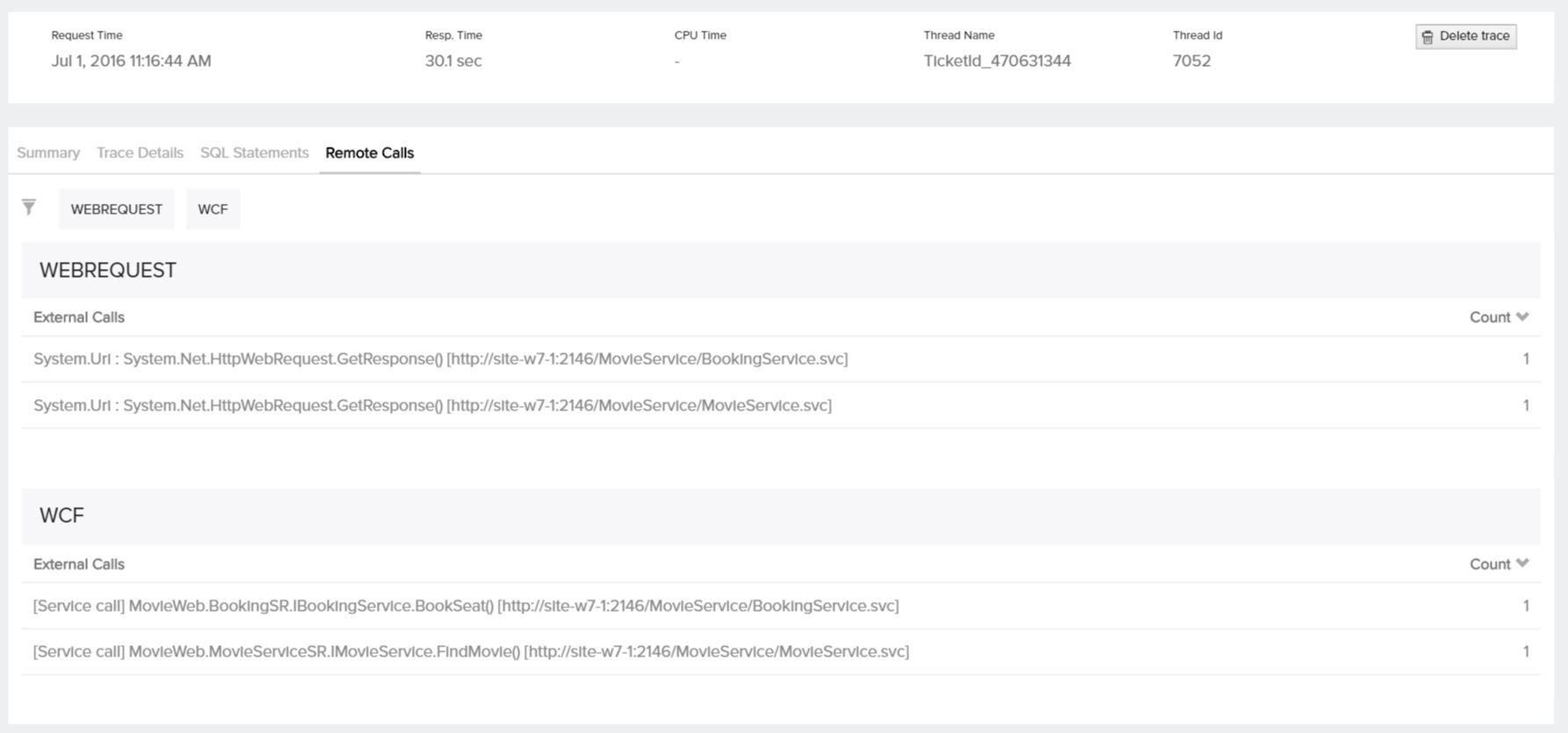Click the WEBREQUEST section header
The width and height of the screenshot is (1568, 733).
[108, 271]
